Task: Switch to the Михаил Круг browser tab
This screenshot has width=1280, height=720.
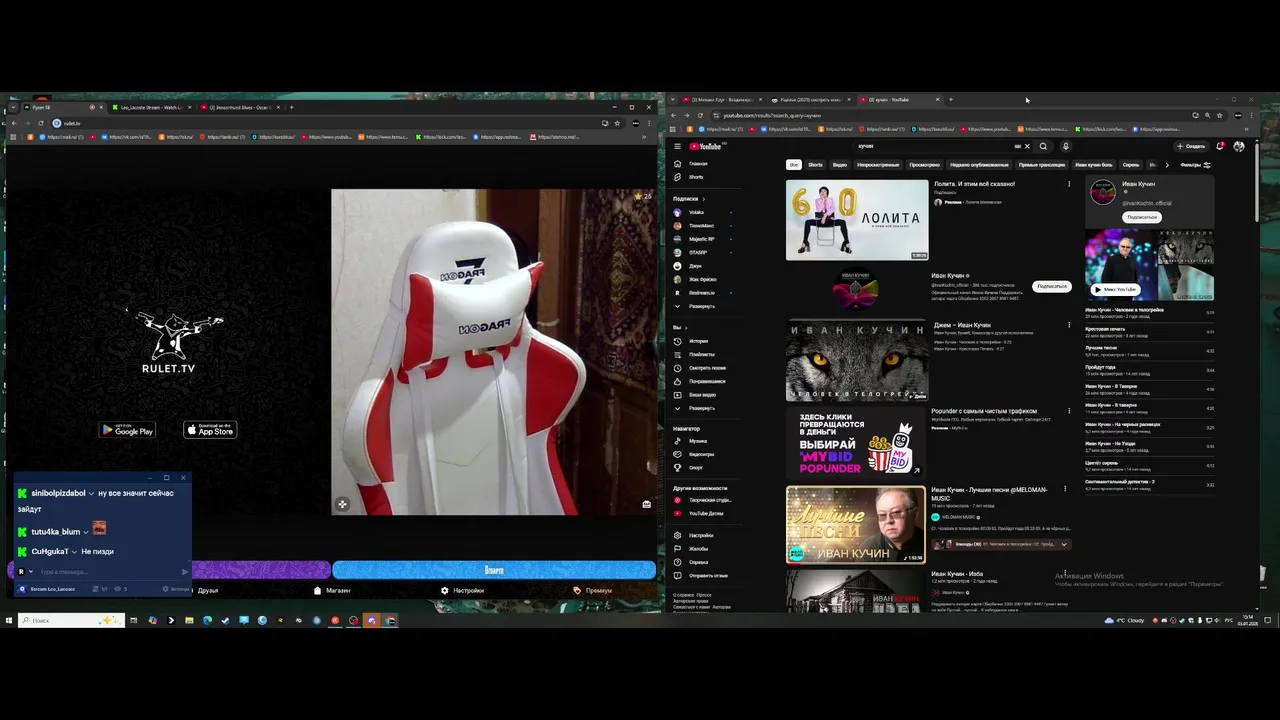Action: pyautogui.click(x=721, y=100)
